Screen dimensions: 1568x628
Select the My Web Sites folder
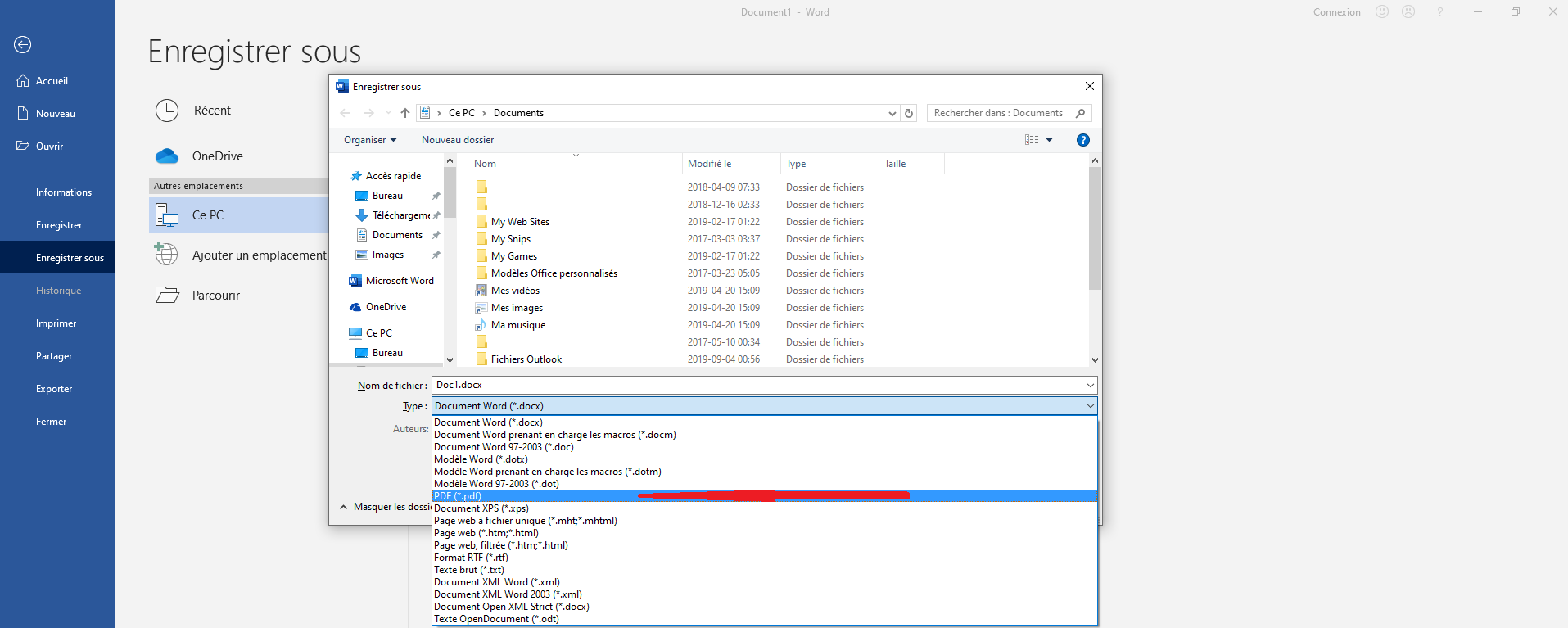520,222
